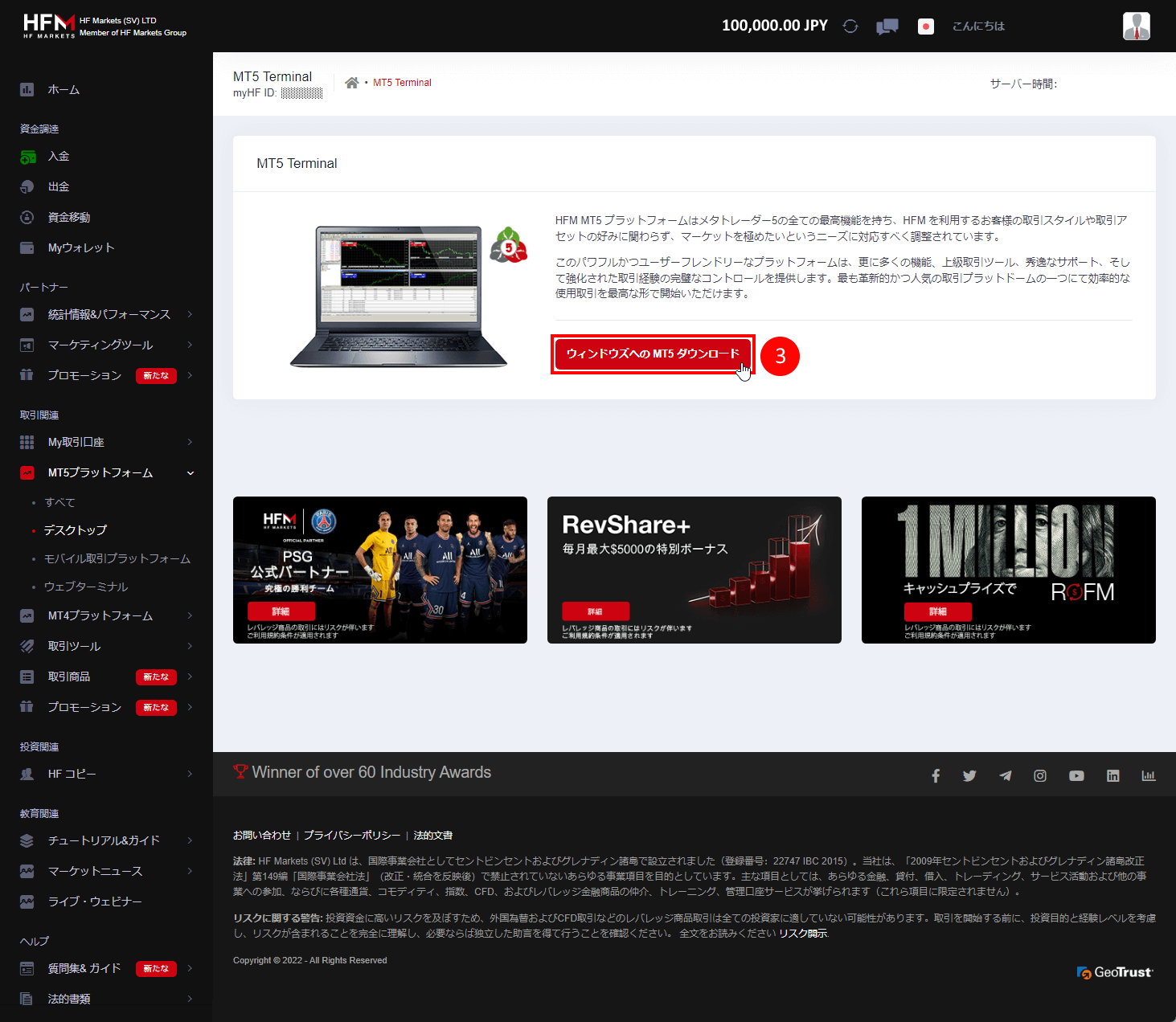This screenshot has width=1176, height=1022.
Task: Click the user avatar in top-right corner
Action: (x=1136, y=25)
